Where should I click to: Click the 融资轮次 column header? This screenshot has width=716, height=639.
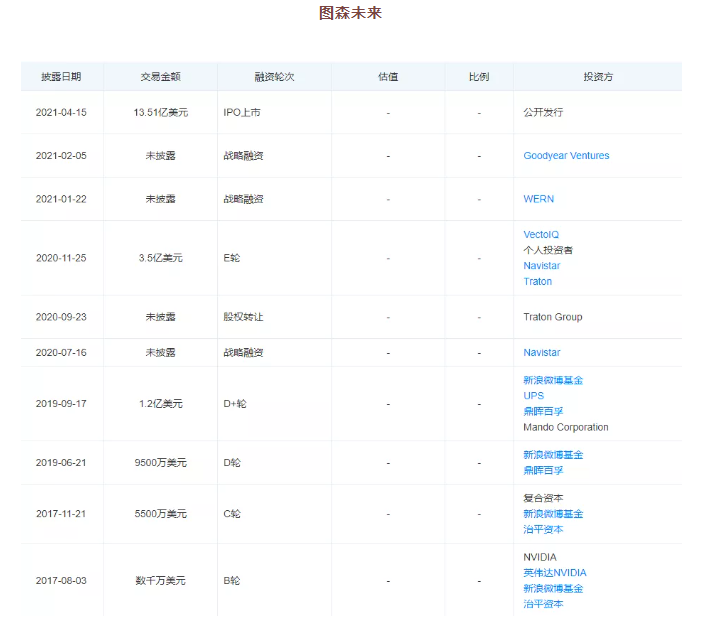coord(274,77)
